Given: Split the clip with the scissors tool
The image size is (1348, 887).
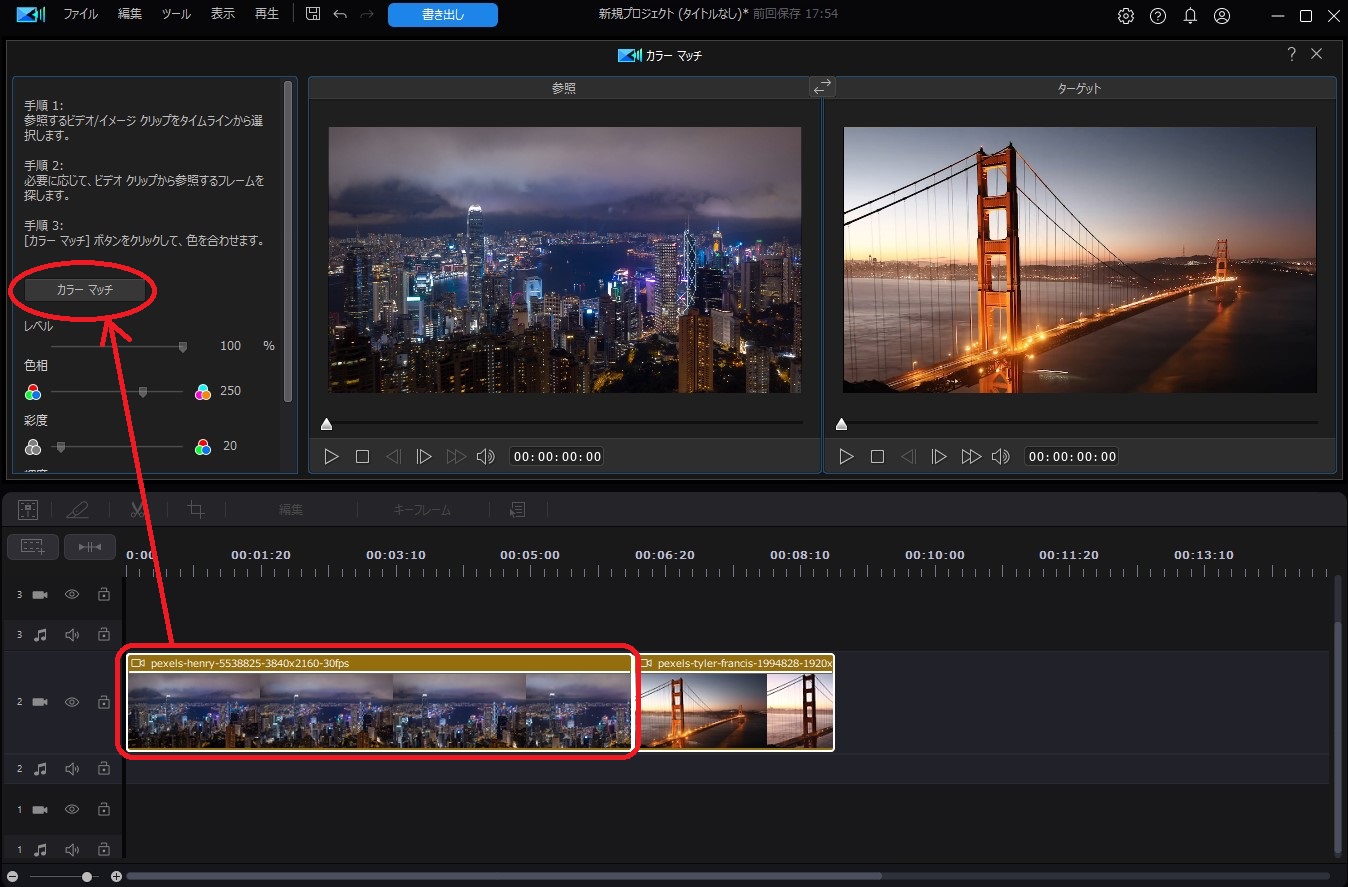Looking at the screenshot, I should tap(137, 509).
